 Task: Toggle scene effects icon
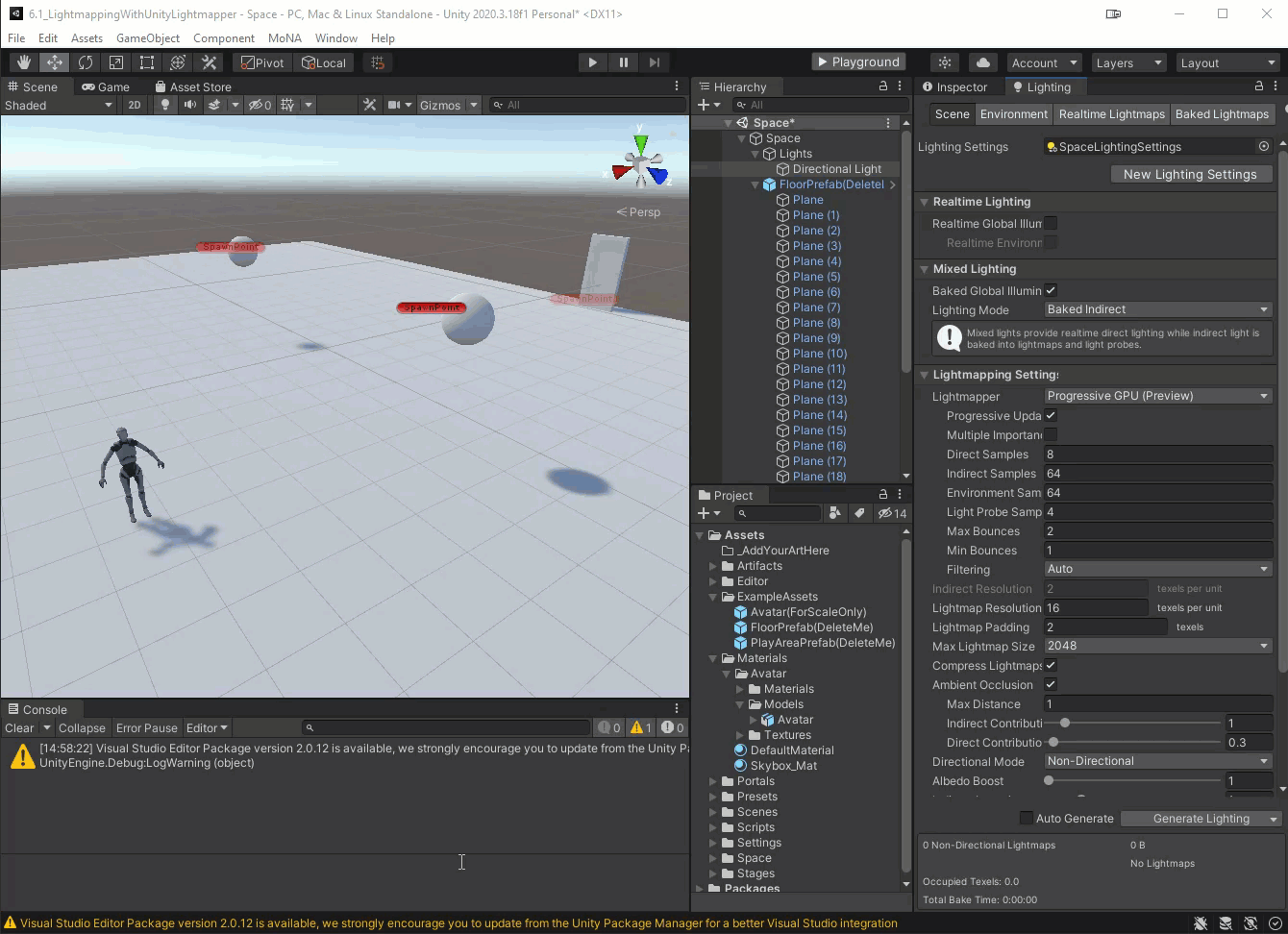[x=215, y=105]
